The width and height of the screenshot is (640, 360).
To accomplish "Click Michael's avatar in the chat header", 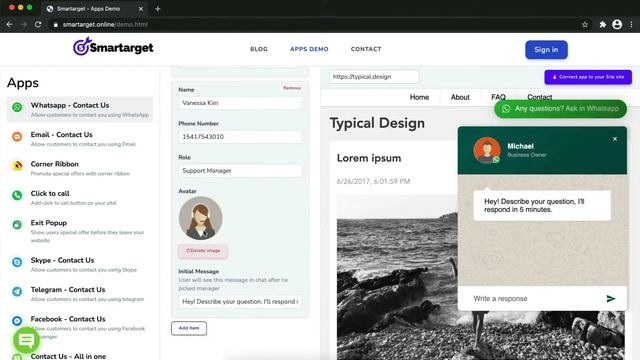I will [x=487, y=150].
